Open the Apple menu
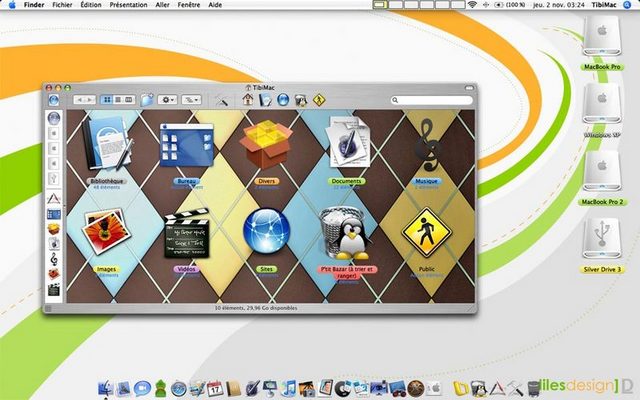 click(x=12, y=5)
